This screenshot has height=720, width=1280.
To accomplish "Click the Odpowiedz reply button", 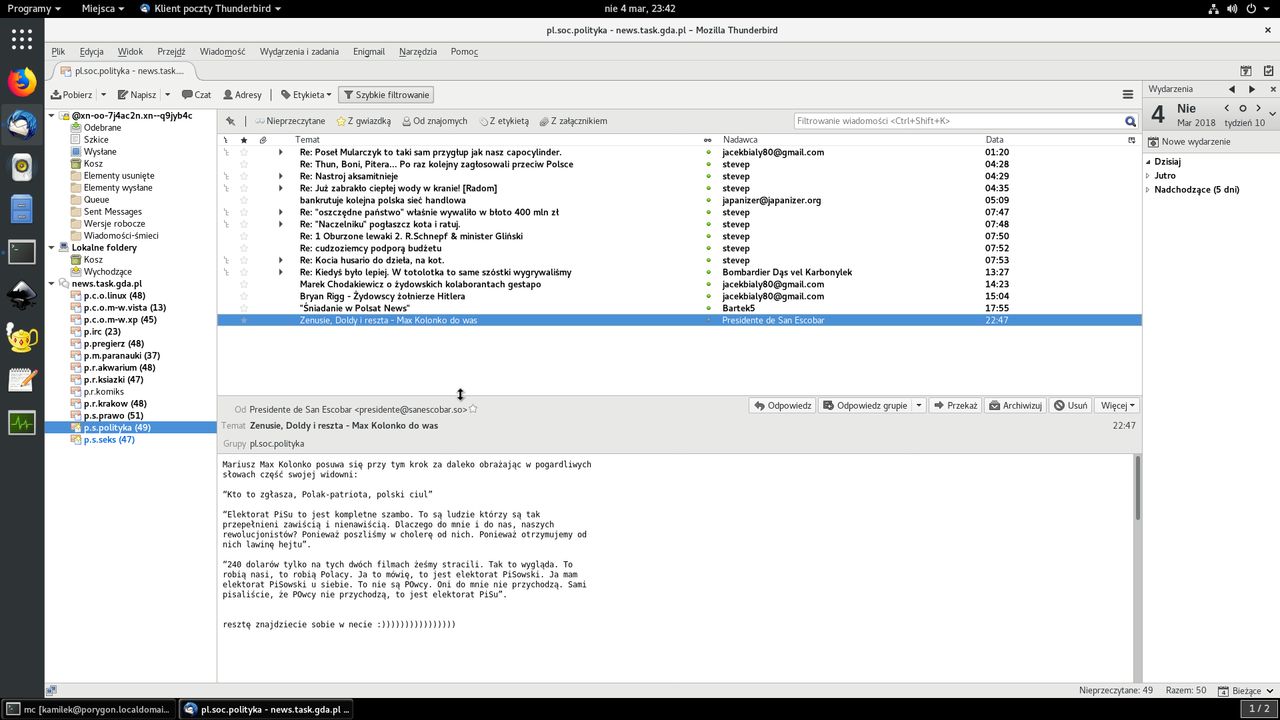I will pos(782,406).
